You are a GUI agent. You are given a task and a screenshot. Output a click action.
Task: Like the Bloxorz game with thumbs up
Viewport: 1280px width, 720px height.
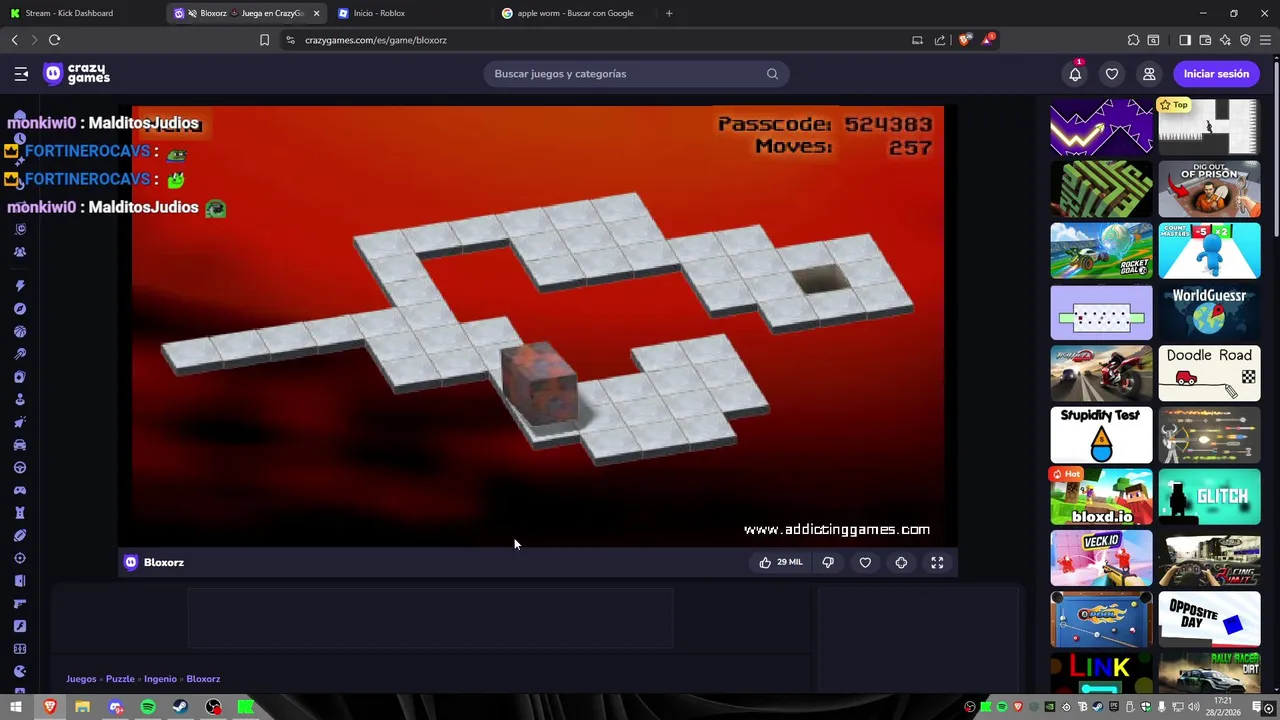(780, 563)
